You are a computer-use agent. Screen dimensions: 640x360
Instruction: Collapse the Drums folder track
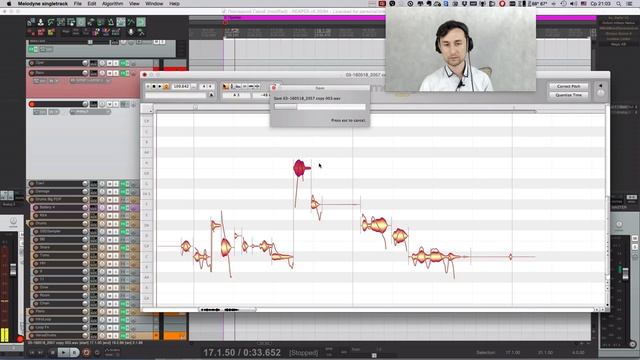(x=29, y=224)
